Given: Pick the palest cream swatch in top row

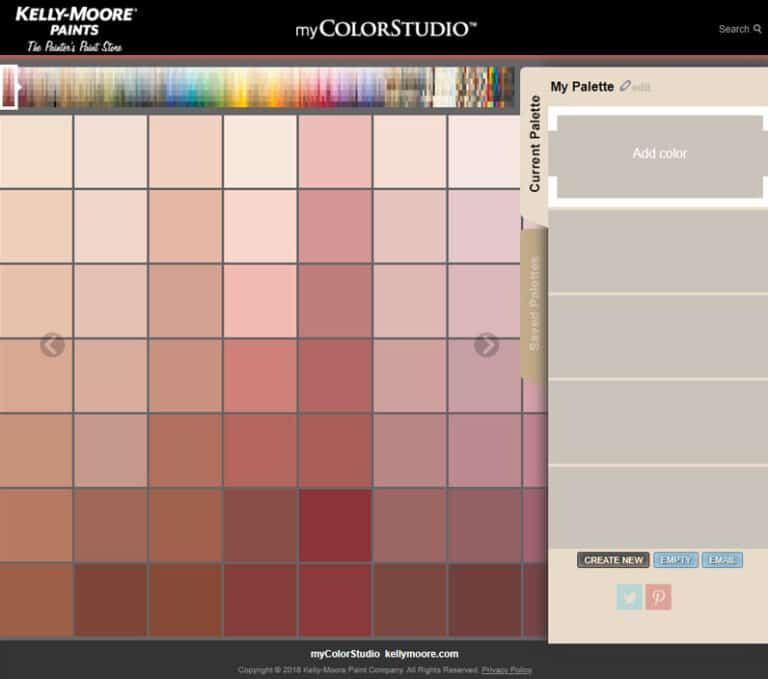Looking at the screenshot, I should 260,151.
